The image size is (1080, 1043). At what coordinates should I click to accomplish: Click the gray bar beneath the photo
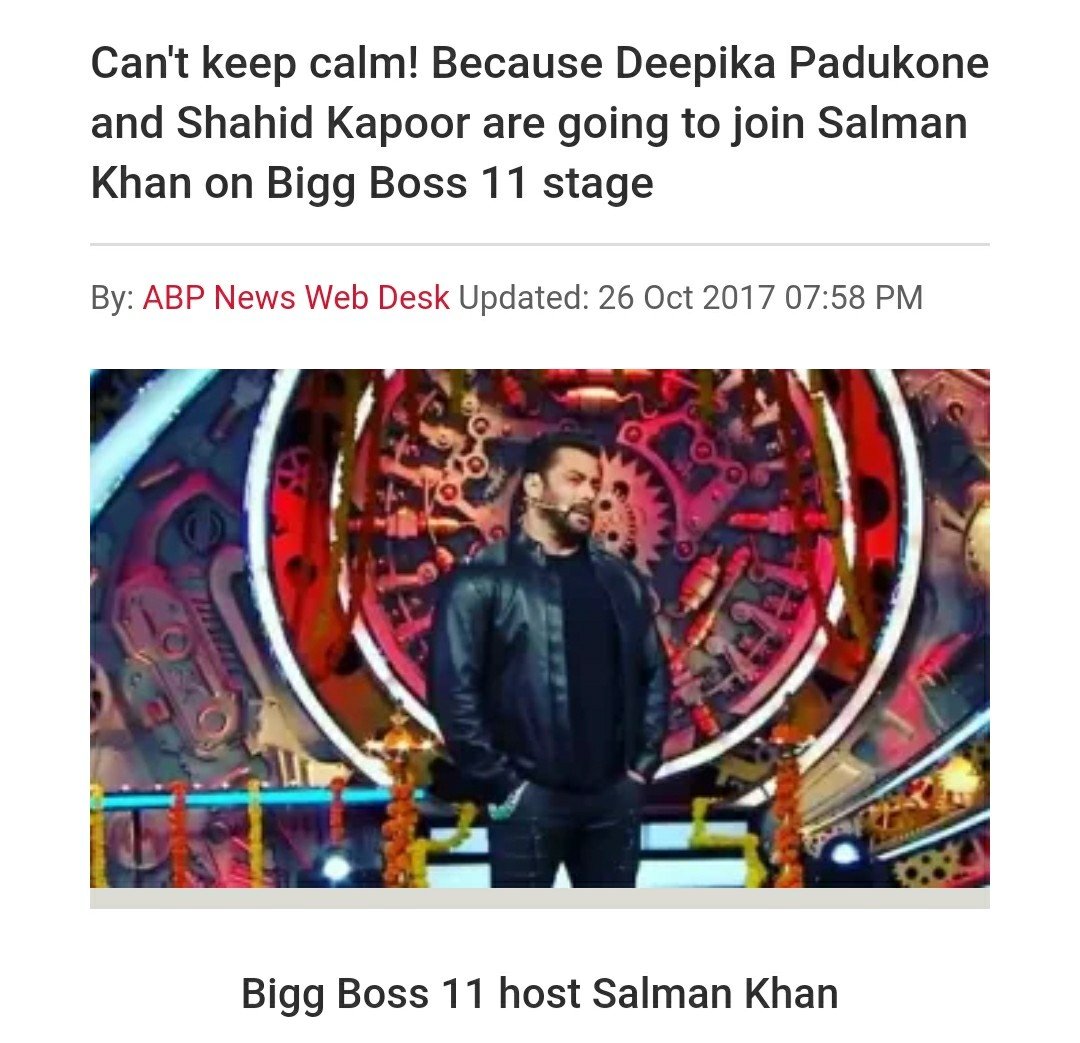(x=540, y=898)
